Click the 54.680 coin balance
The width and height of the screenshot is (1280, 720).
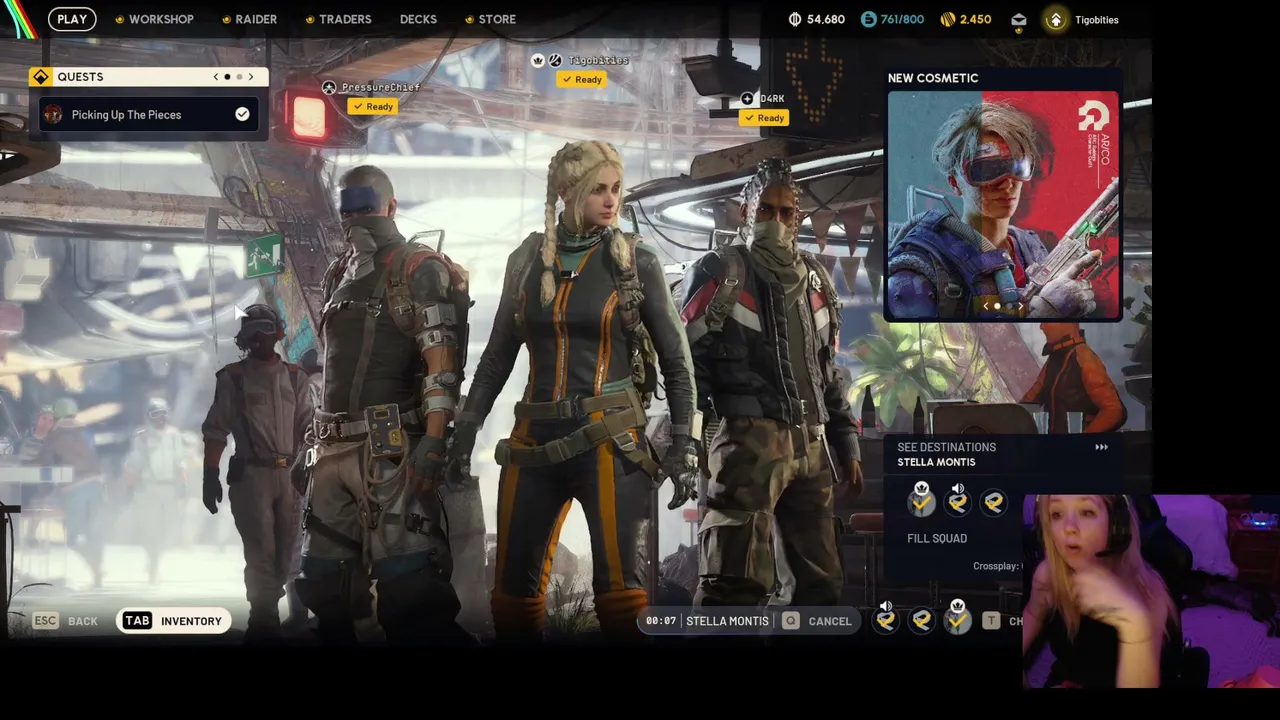826,20
